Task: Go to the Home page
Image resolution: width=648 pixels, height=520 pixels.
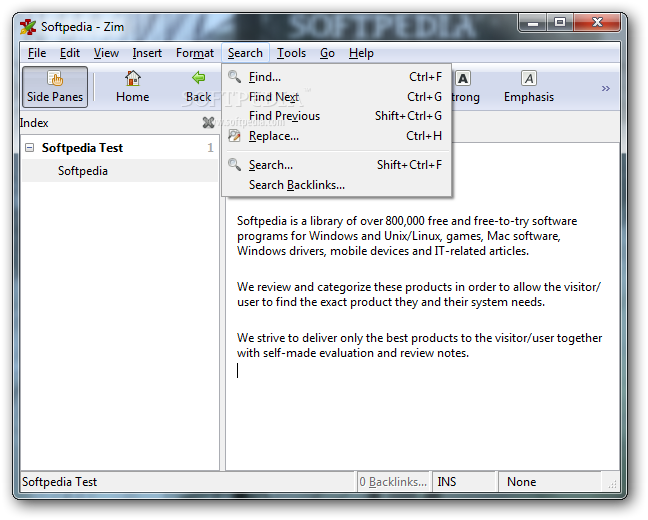Action: (x=133, y=87)
